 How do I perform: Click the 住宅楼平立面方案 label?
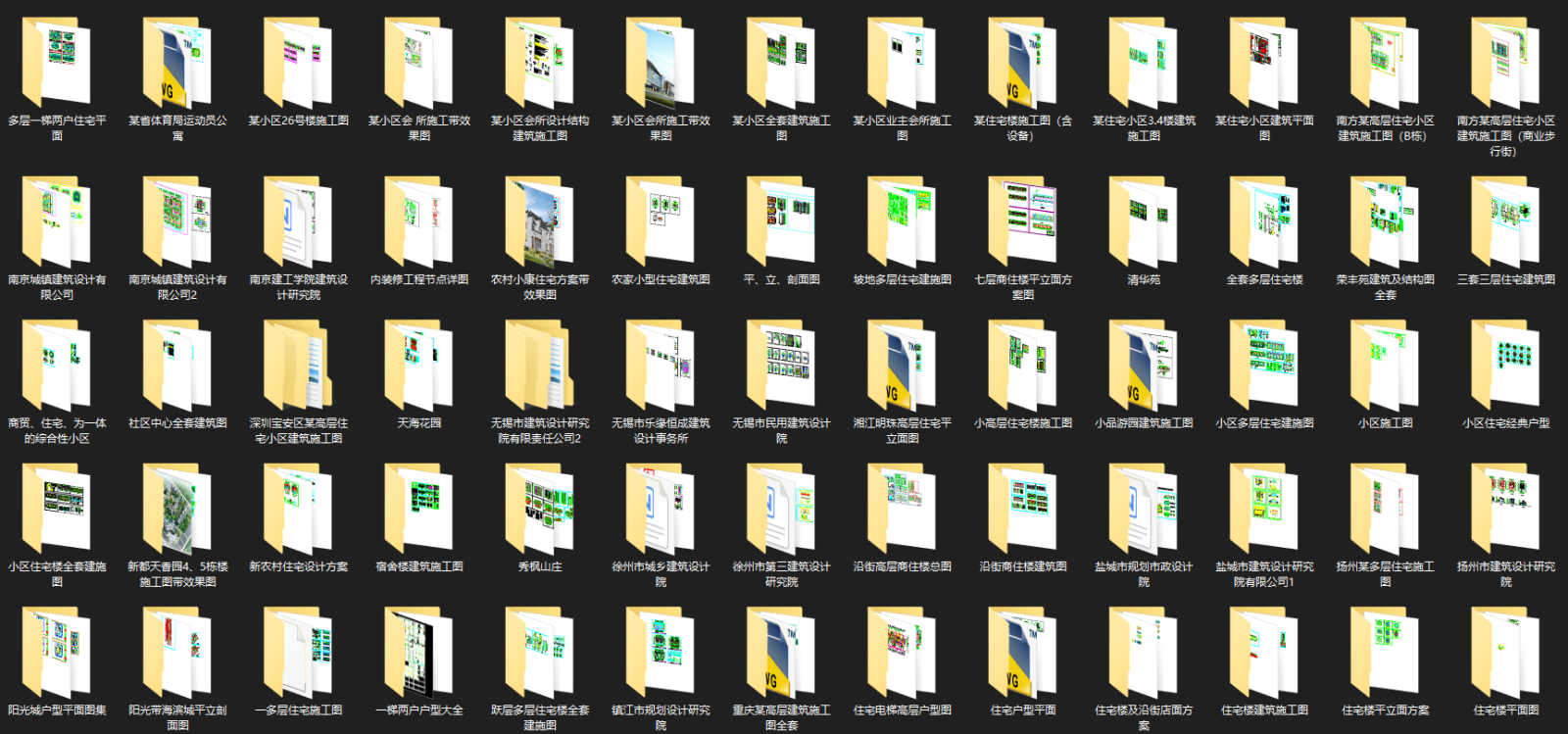pyautogui.click(x=1385, y=710)
